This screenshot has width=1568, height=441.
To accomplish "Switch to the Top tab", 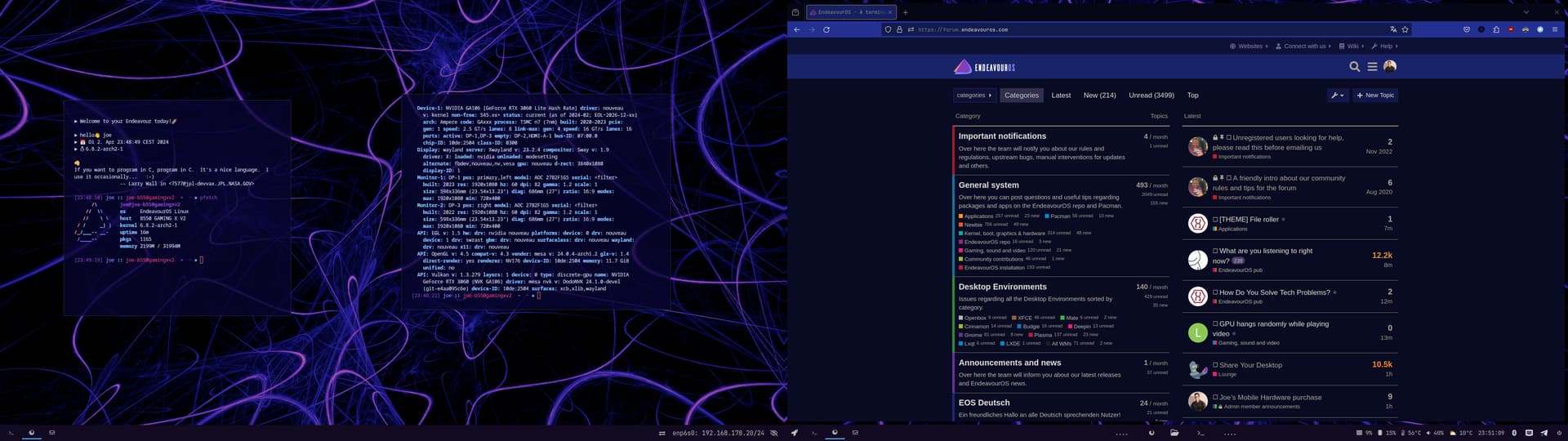I will [x=1192, y=96].
